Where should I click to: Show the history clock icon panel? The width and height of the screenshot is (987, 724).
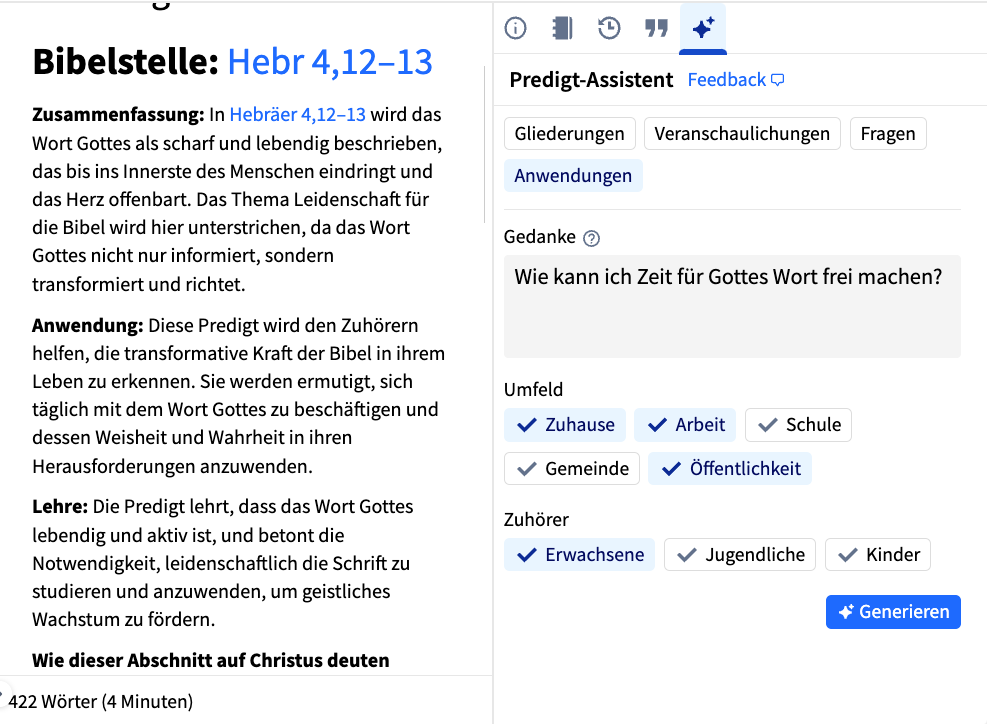coord(609,28)
